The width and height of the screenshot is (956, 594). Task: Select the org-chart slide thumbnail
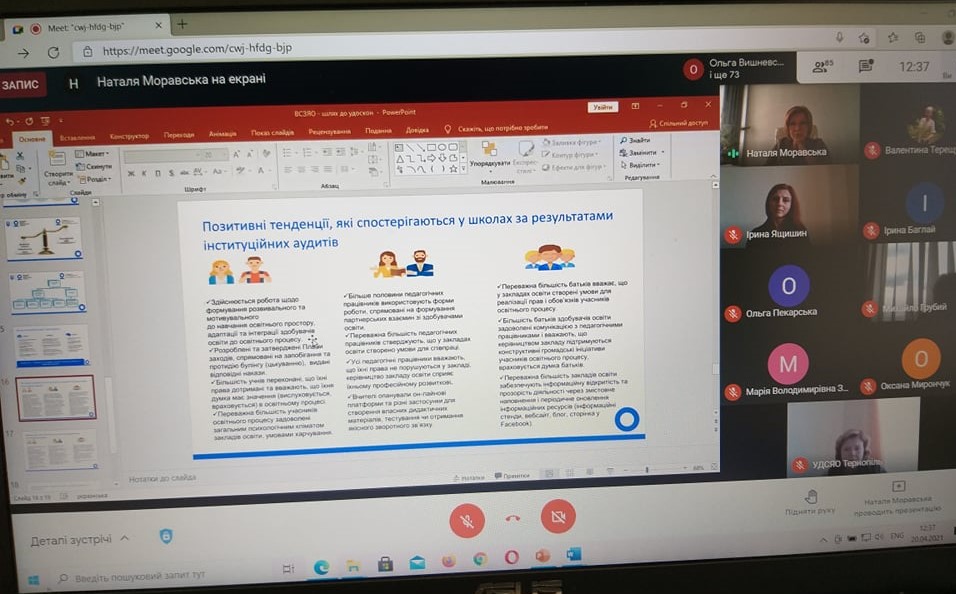(47, 292)
